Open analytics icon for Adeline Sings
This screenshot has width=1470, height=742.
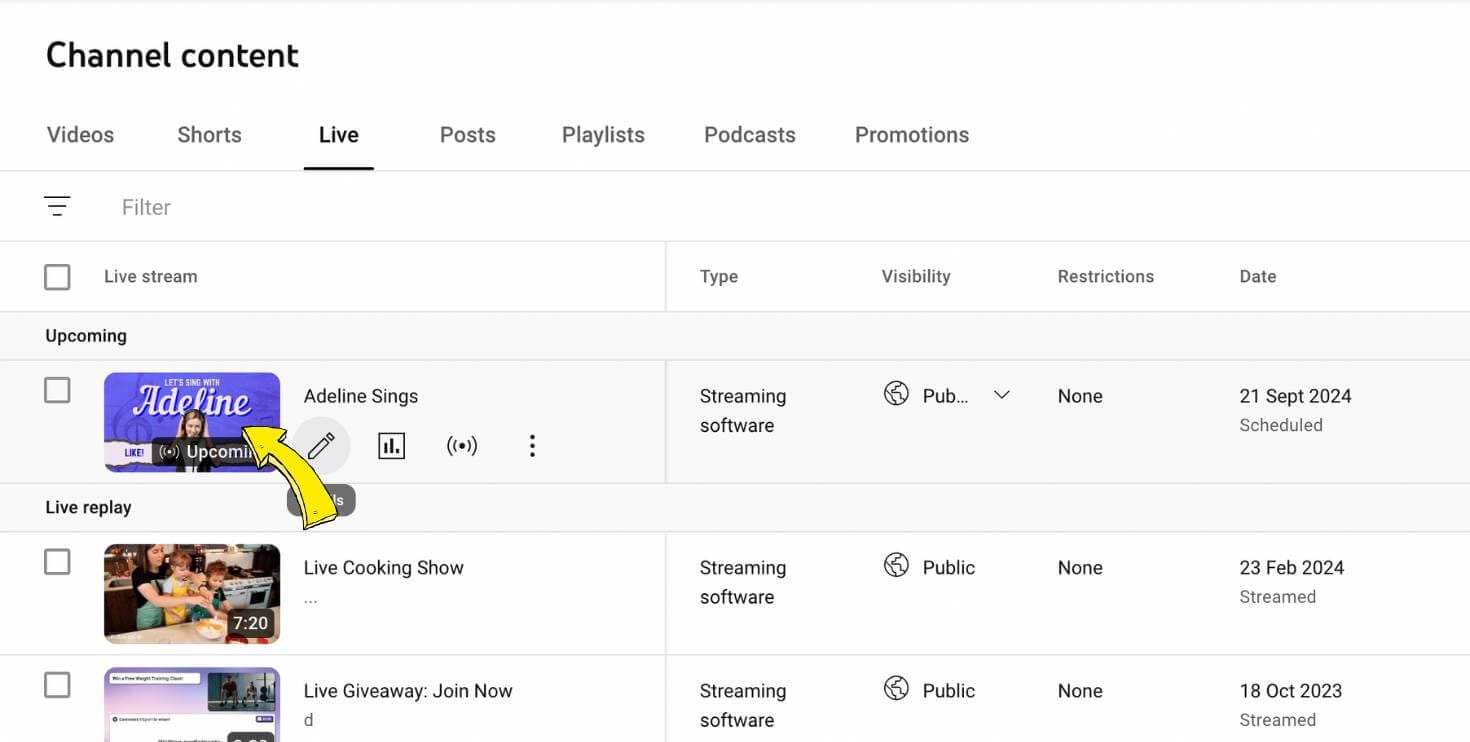(392, 446)
